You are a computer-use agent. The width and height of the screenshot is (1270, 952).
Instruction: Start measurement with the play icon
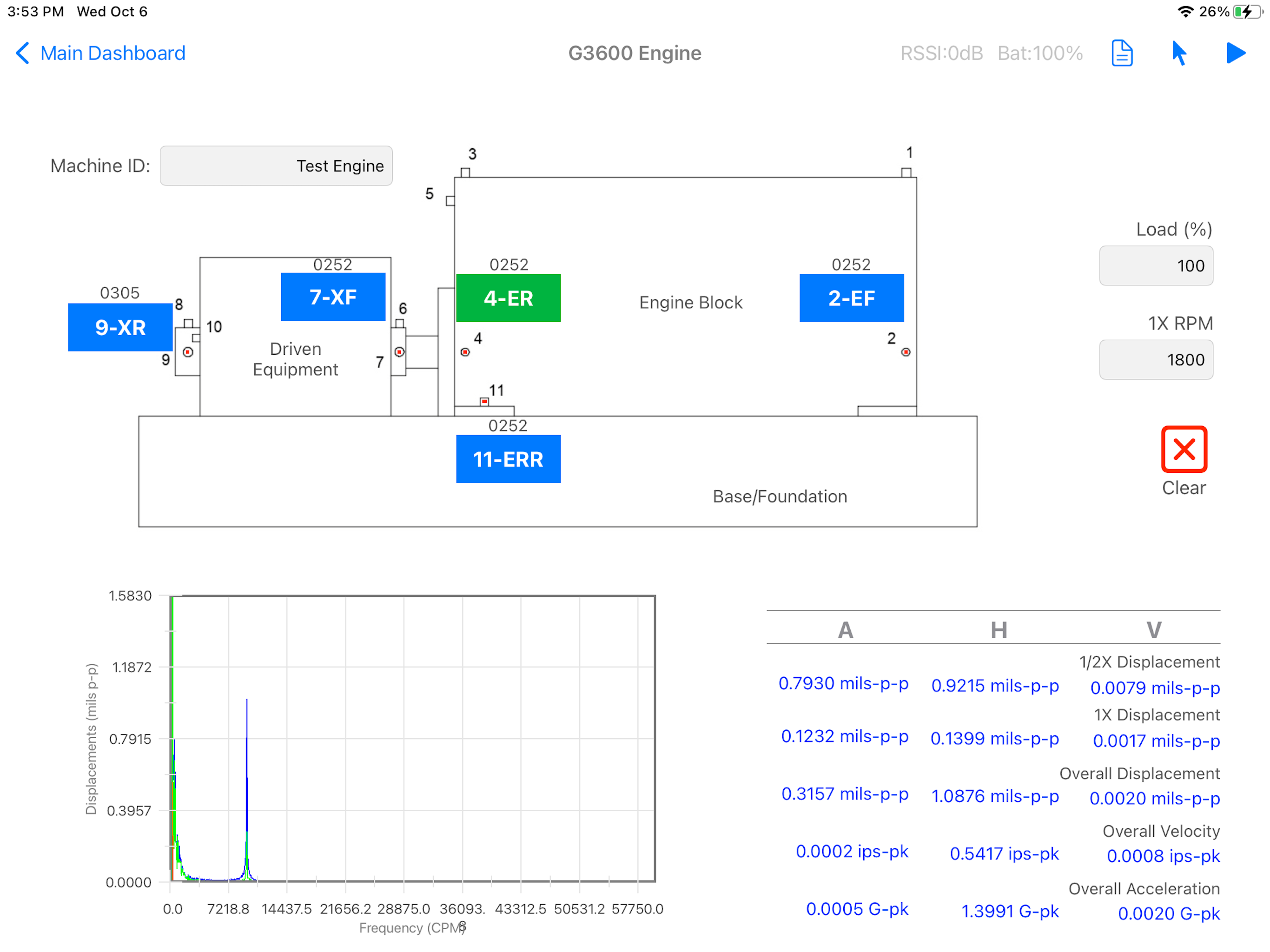(x=1236, y=53)
